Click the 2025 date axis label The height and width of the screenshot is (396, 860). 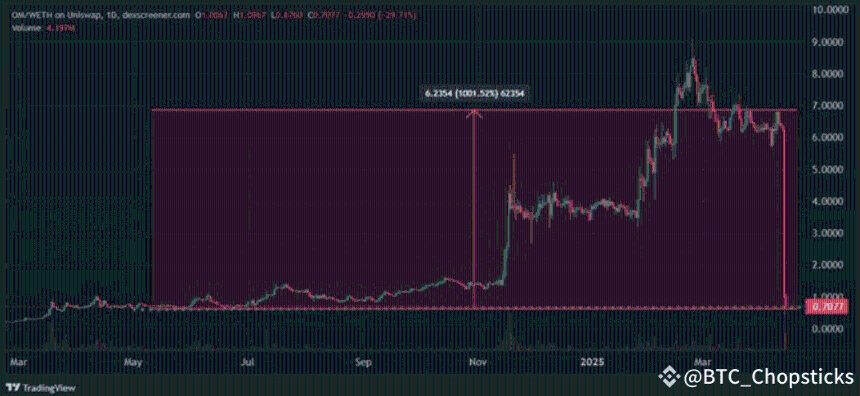click(593, 363)
